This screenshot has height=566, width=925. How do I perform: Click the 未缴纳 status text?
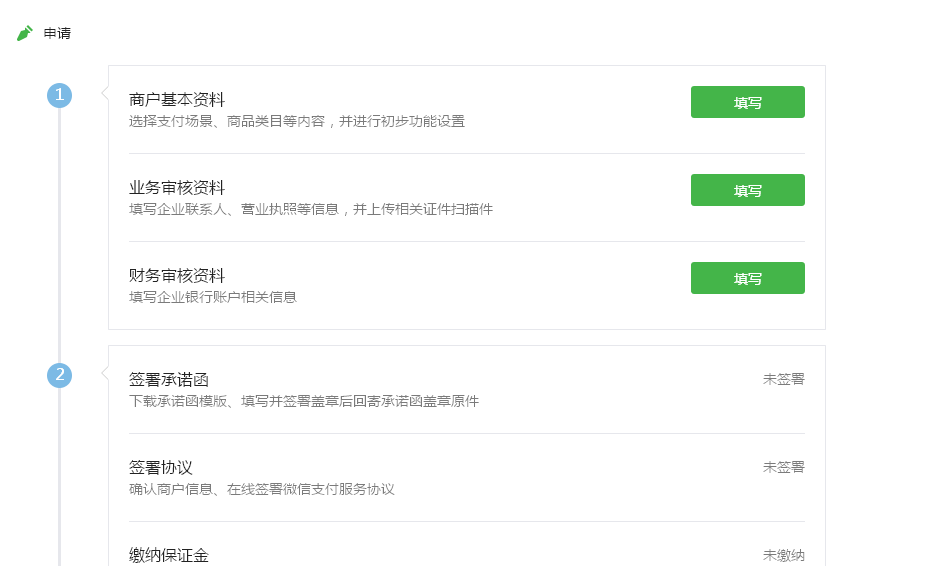(x=783, y=555)
